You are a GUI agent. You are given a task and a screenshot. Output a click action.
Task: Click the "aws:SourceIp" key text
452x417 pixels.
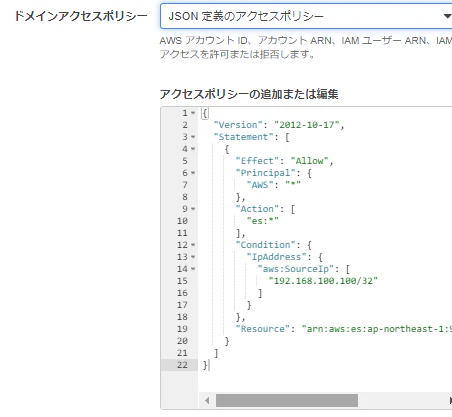295,269
